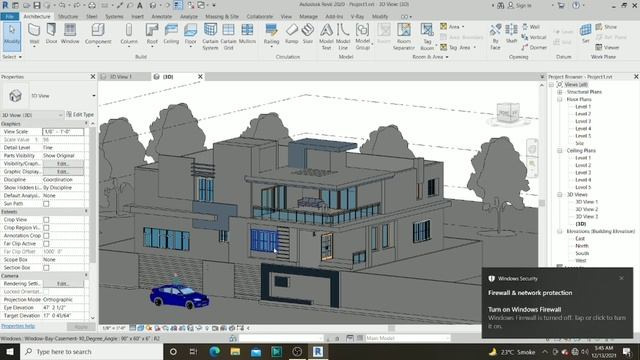Select the Wall tool in ribbon
The width and height of the screenshot is (640, 360).
34,33
